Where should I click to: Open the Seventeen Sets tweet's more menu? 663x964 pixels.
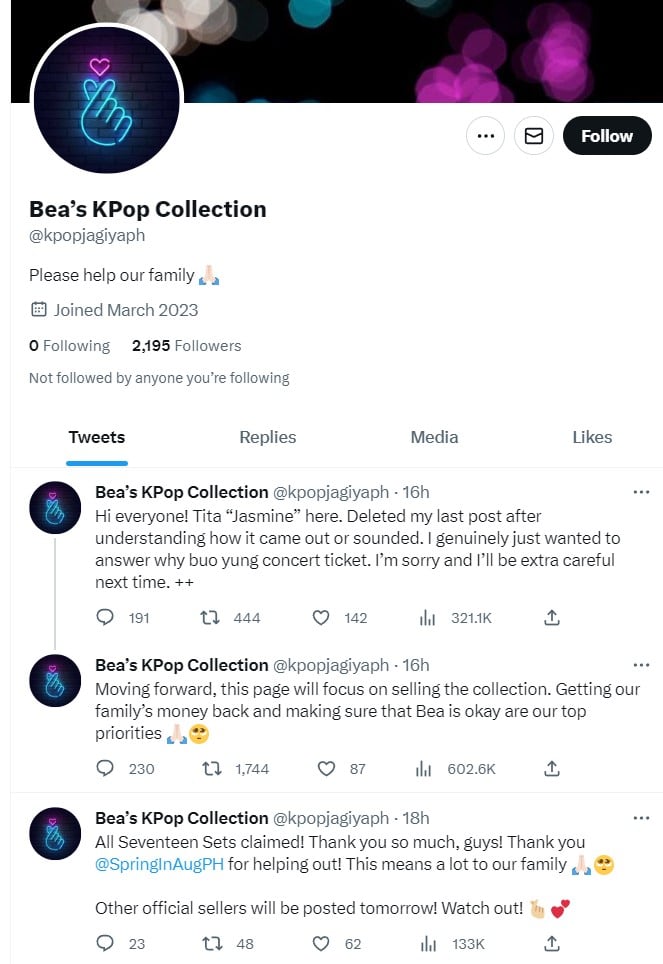tap(641, 818)
